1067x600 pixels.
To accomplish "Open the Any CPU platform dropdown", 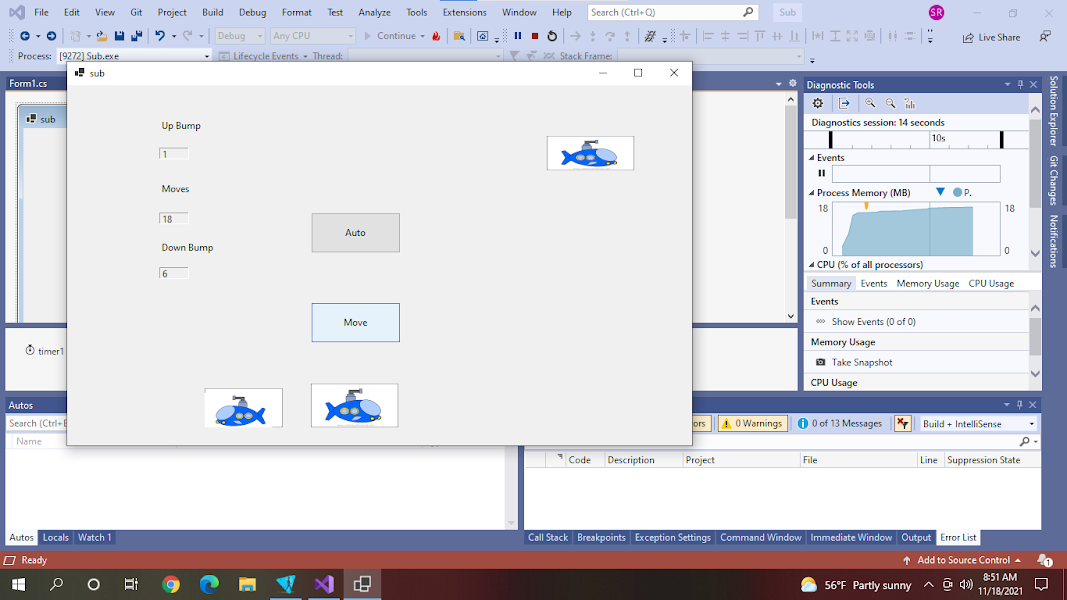I will [312, 36].
